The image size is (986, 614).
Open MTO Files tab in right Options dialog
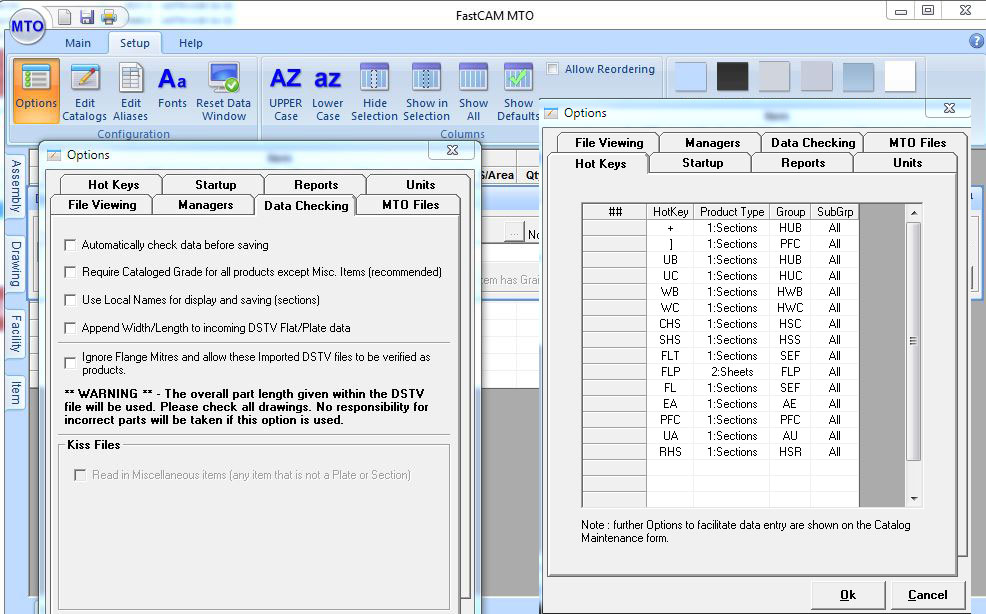917,143
